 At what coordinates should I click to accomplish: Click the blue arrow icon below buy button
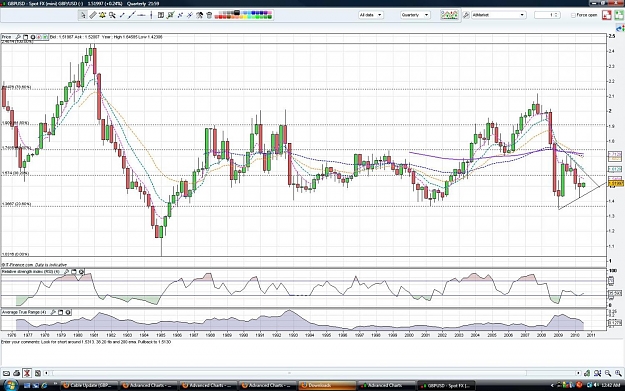coord(620,28)
